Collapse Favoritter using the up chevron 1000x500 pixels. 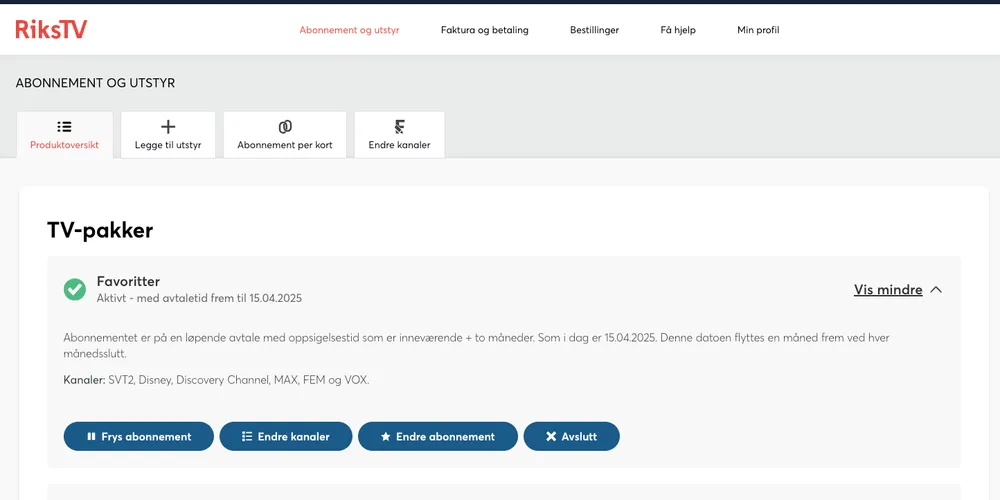936,290
